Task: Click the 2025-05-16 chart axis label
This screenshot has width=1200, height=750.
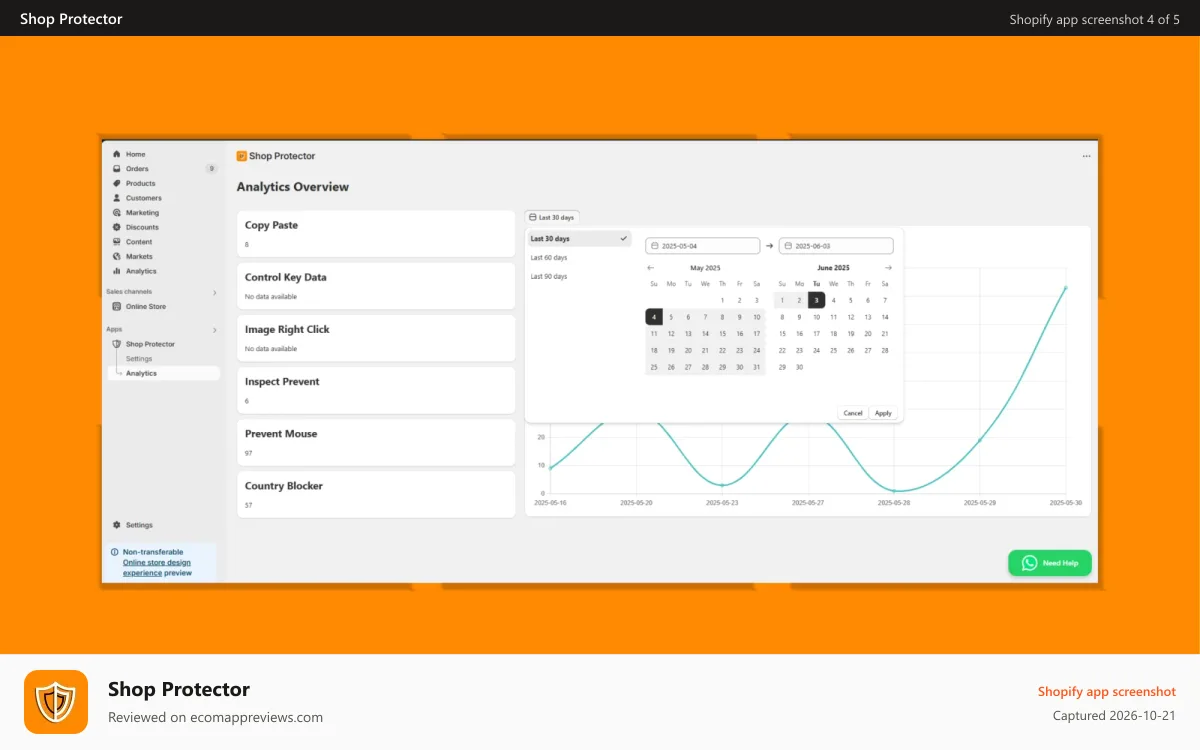Action: [x=550, y=502]
